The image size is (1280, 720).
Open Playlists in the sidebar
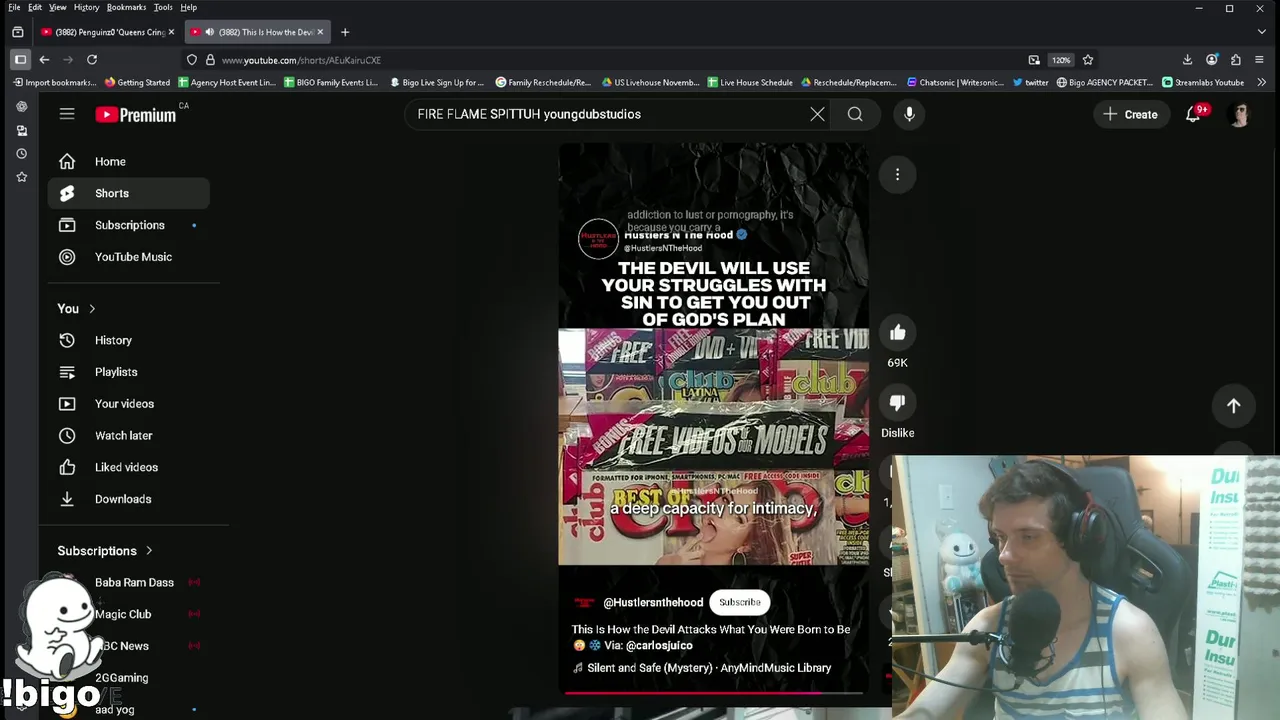(129, 372)
